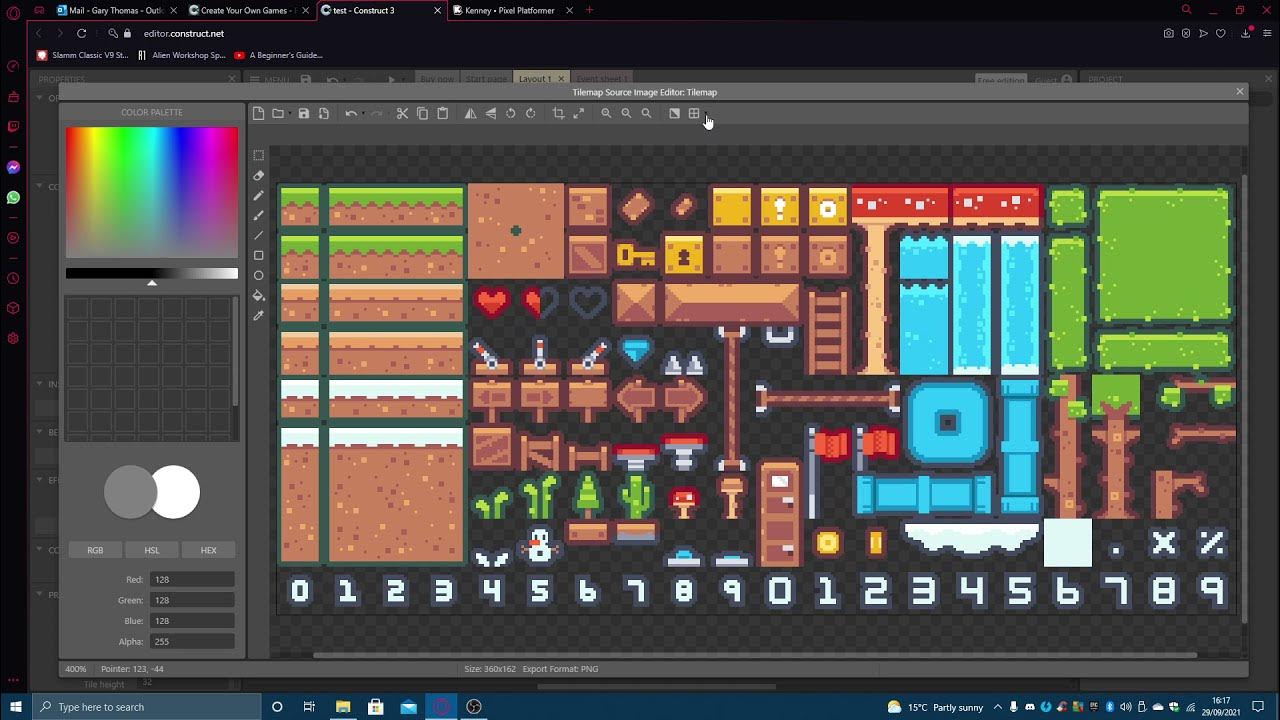Viewport: 1280px width, 720px height.
Task: Click the Green value field
Action: click(x=192, y=600)
